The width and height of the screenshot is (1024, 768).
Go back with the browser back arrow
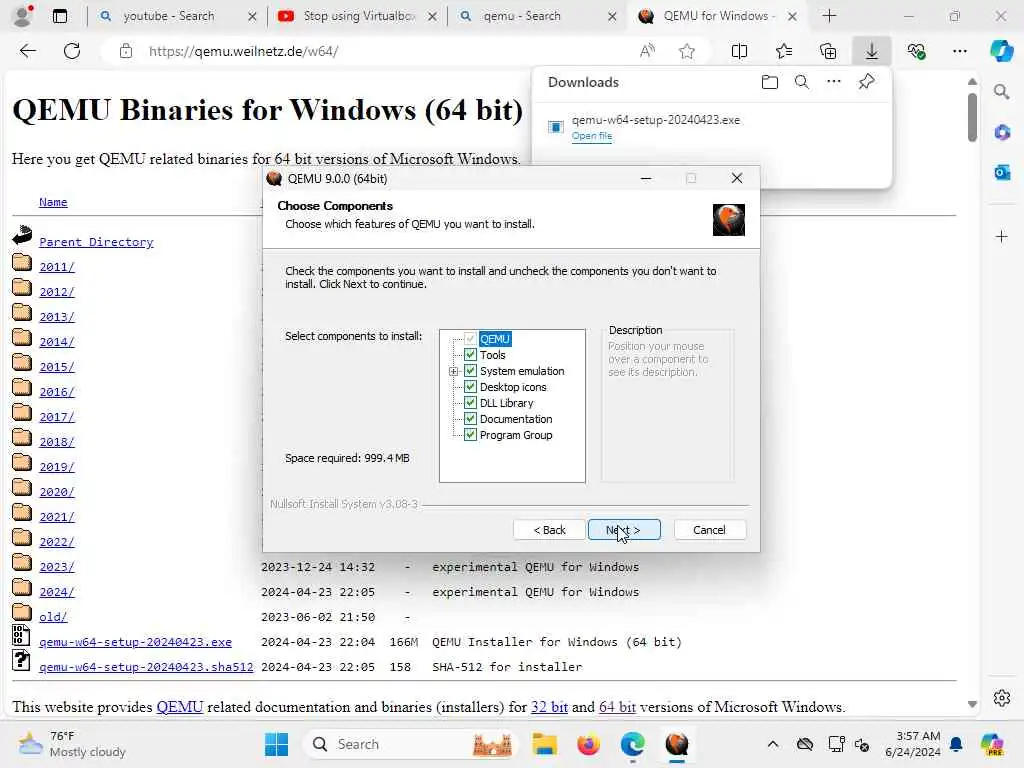[x=27, y=51]
